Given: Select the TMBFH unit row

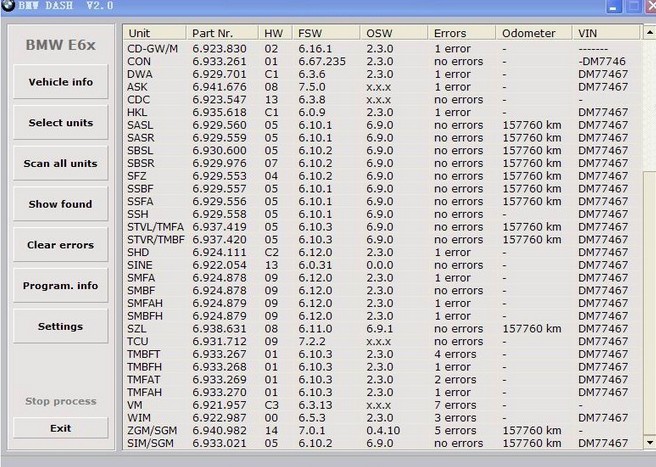Looking at the screenshot, I should click(x=383, y=367).
